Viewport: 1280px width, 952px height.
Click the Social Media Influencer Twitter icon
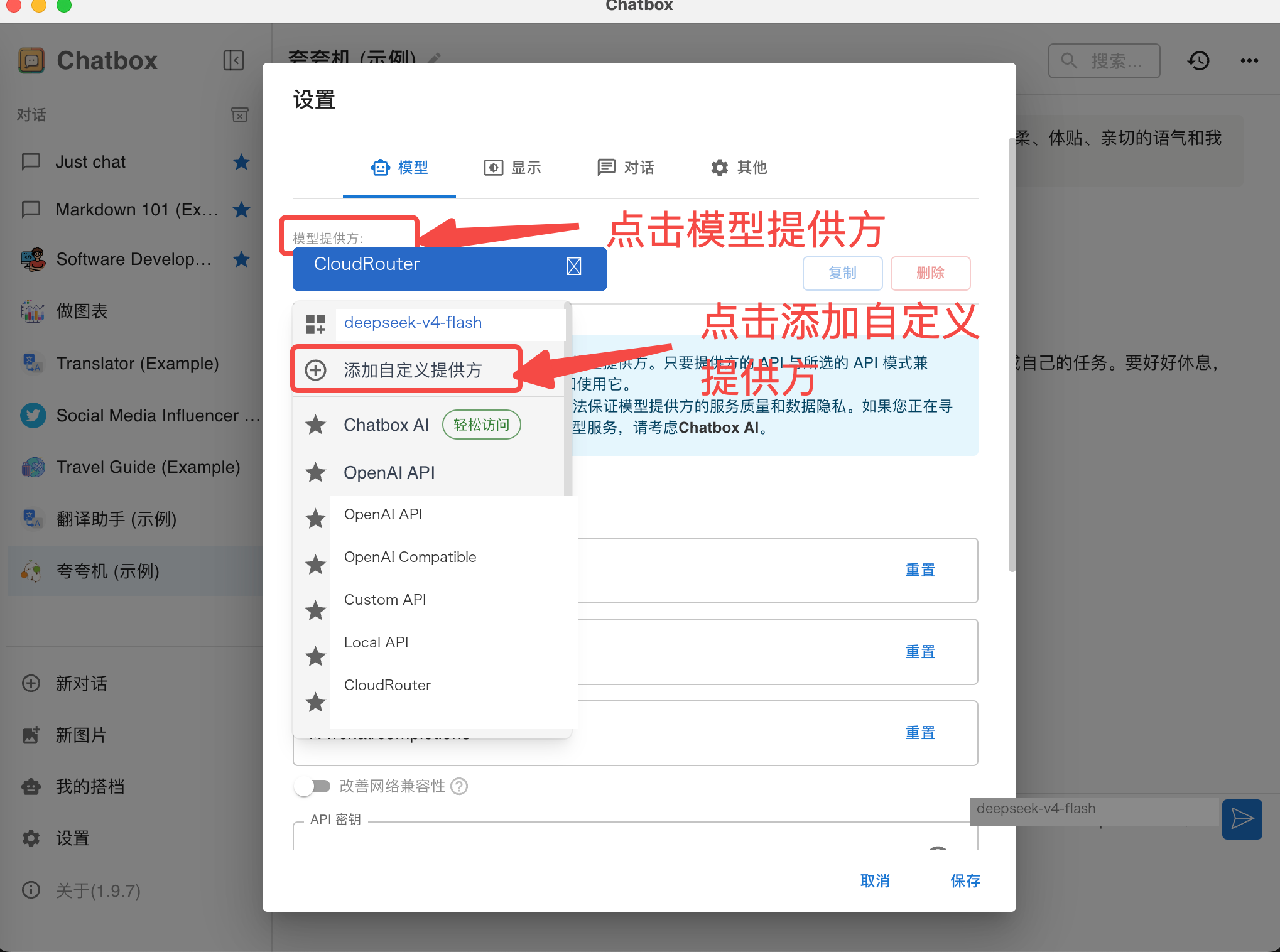click(33, 415)
